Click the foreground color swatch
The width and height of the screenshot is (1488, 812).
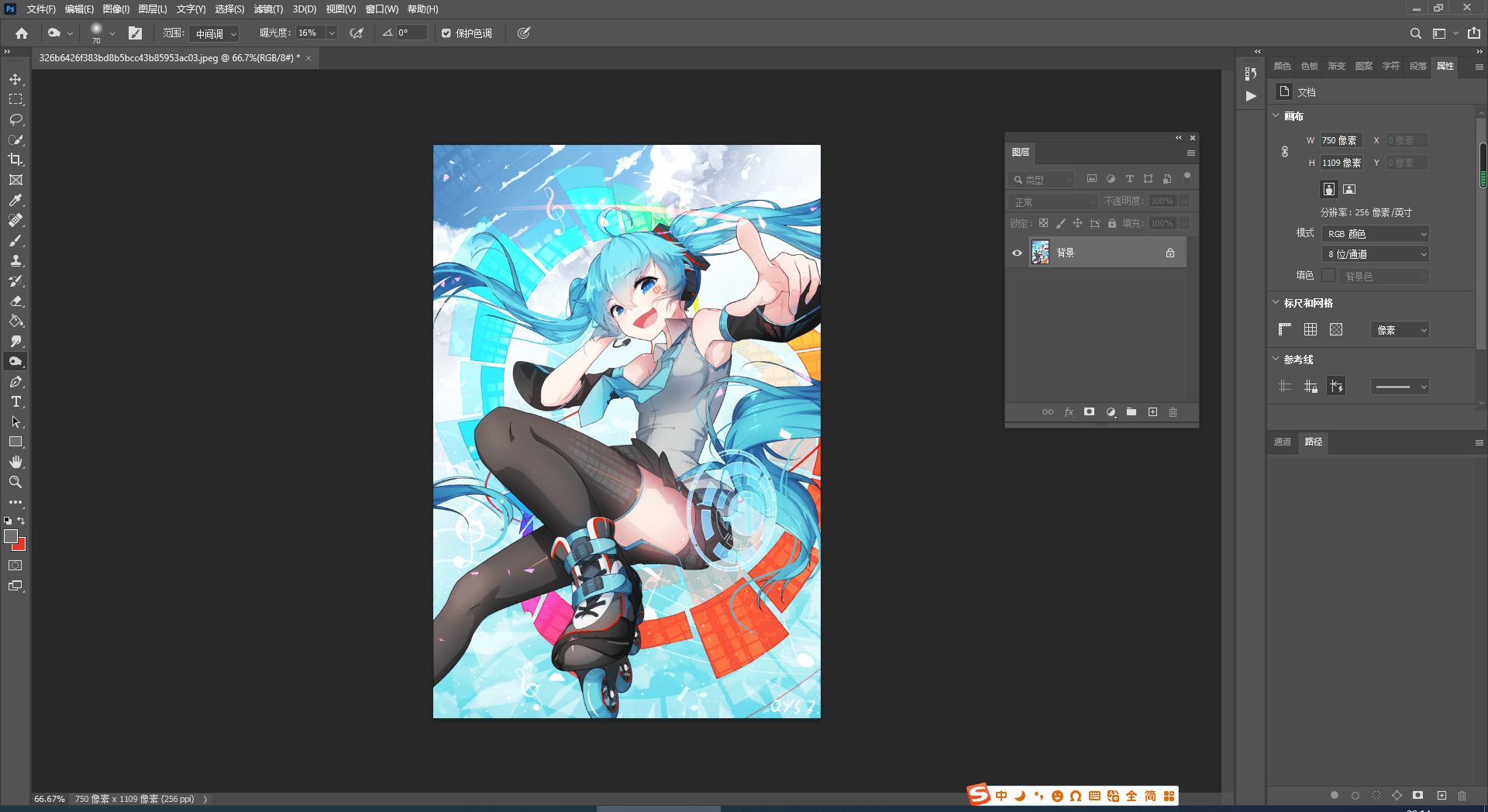coord(11,535)
